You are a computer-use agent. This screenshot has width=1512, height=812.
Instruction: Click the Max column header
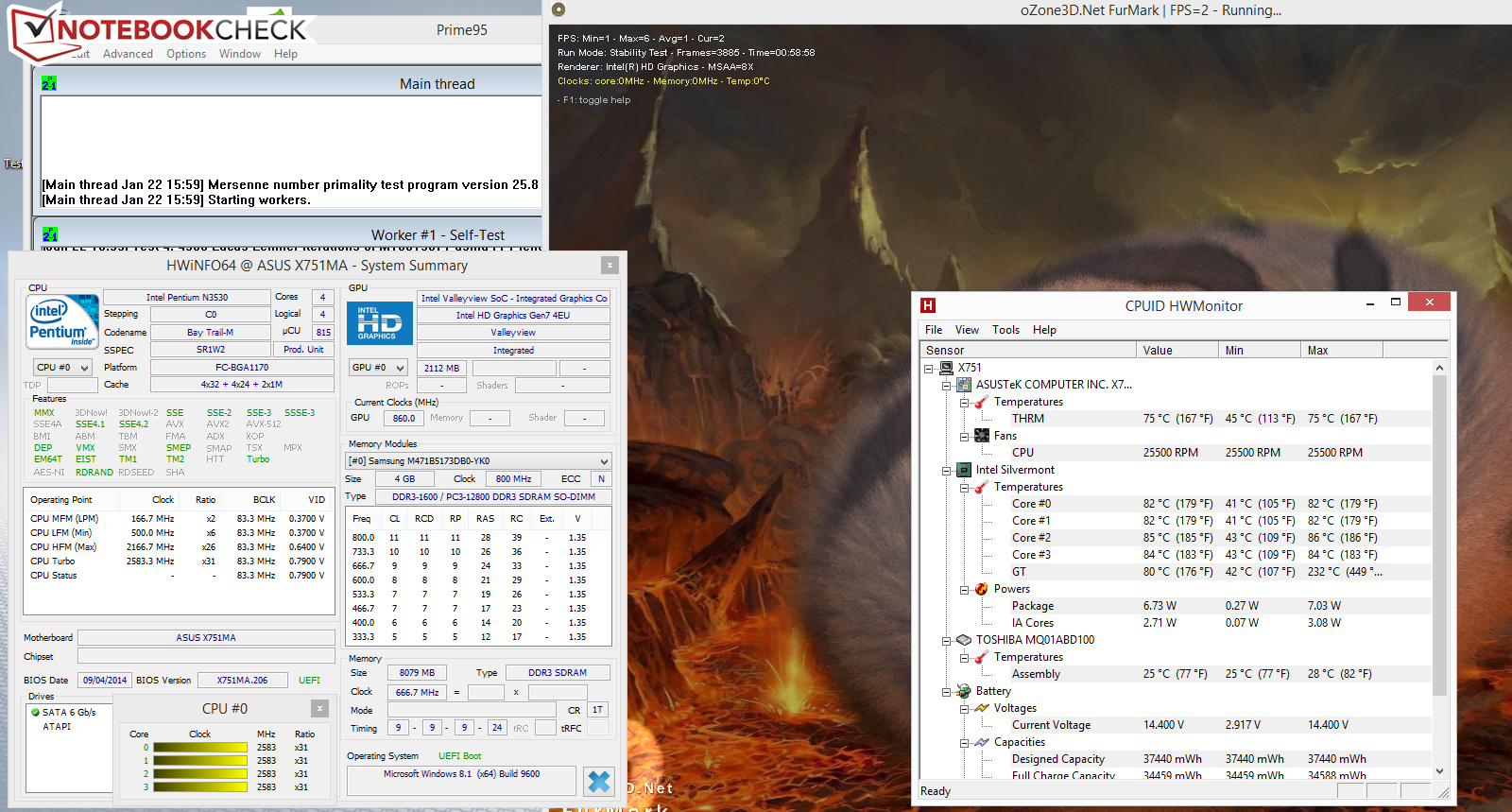[x=1342, y=350]
